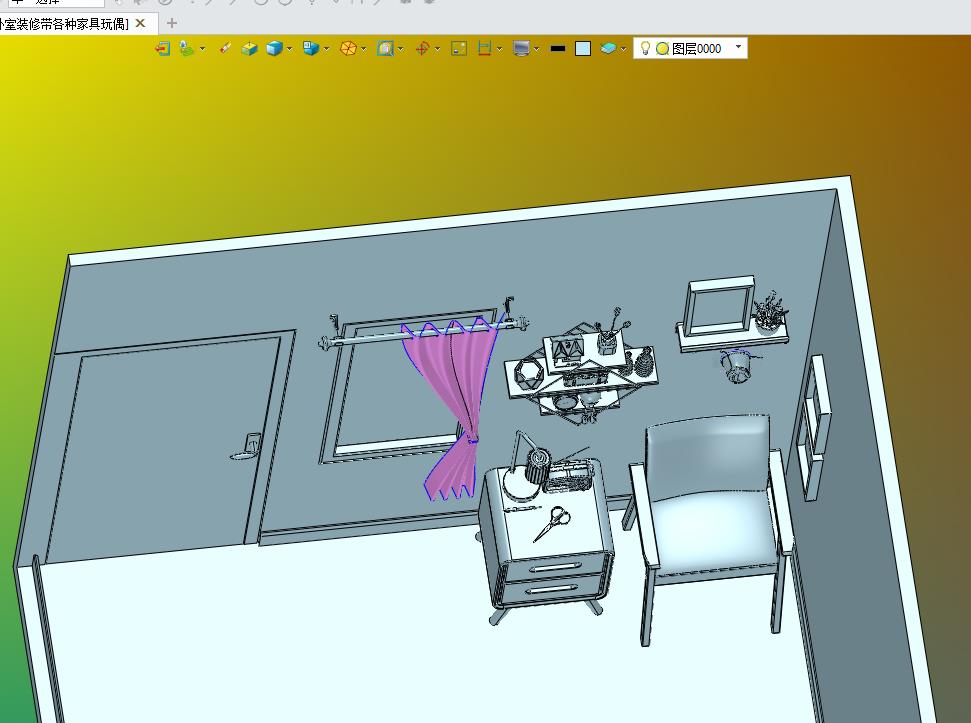Add a new document tab with plus
Viewport: 971px width, 723px height.
coord(172,24)
